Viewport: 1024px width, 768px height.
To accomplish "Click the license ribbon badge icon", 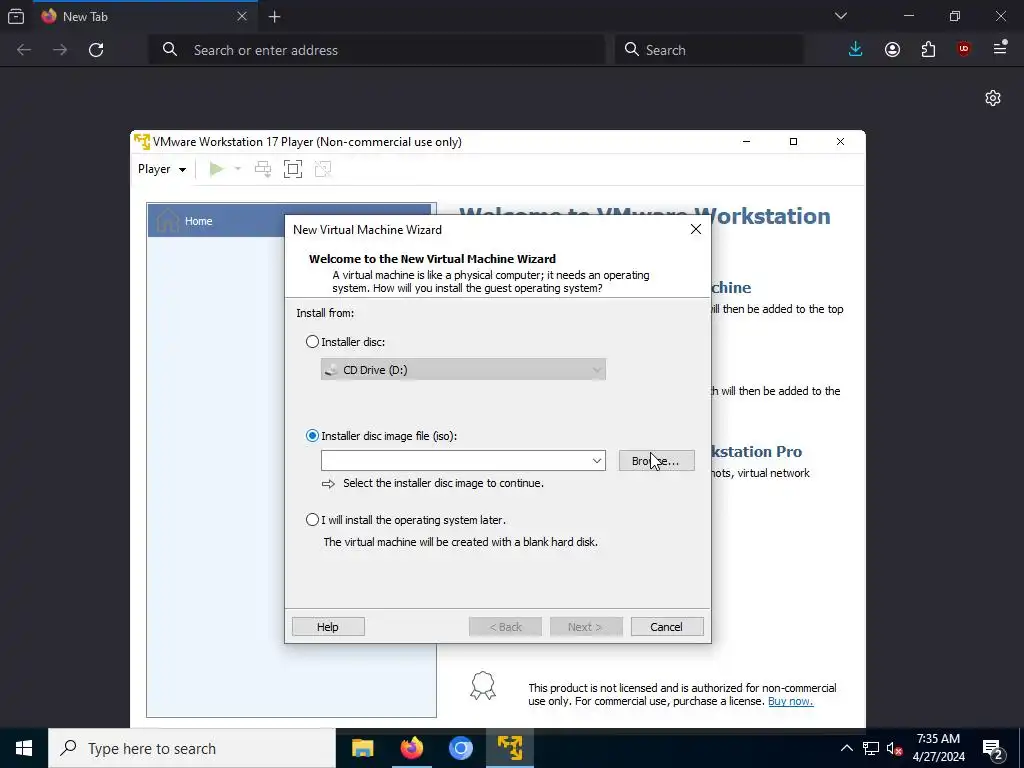I will tap(483, 686).
